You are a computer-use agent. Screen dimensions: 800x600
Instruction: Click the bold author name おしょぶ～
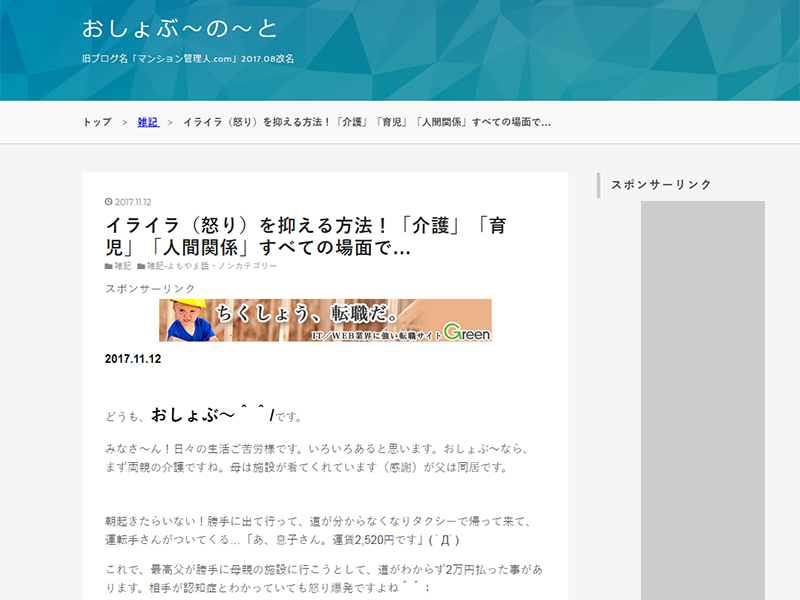[193, 414]
